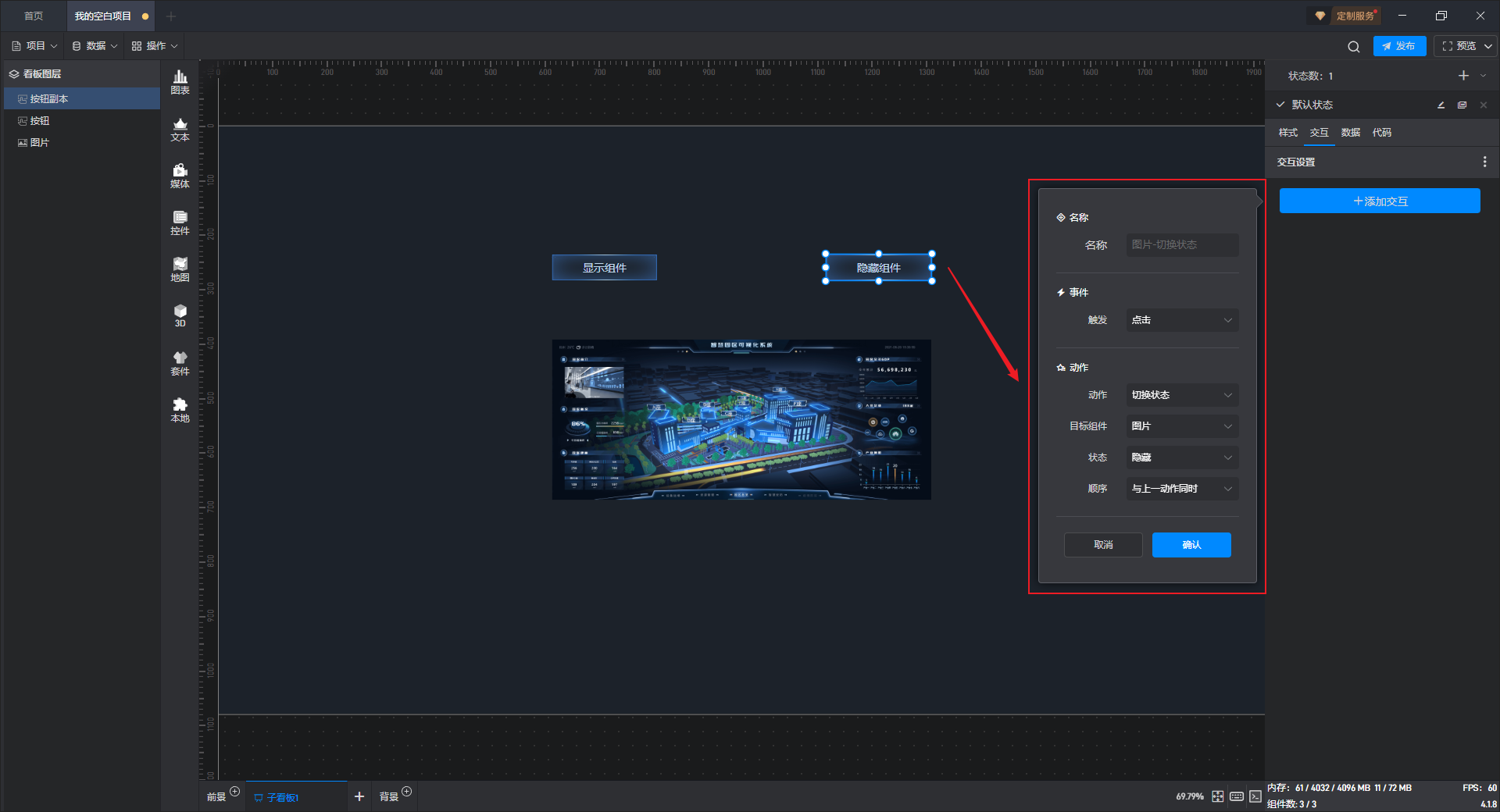Open the 地图 map component panel
1500x812 pixels.
click(180, 269)
